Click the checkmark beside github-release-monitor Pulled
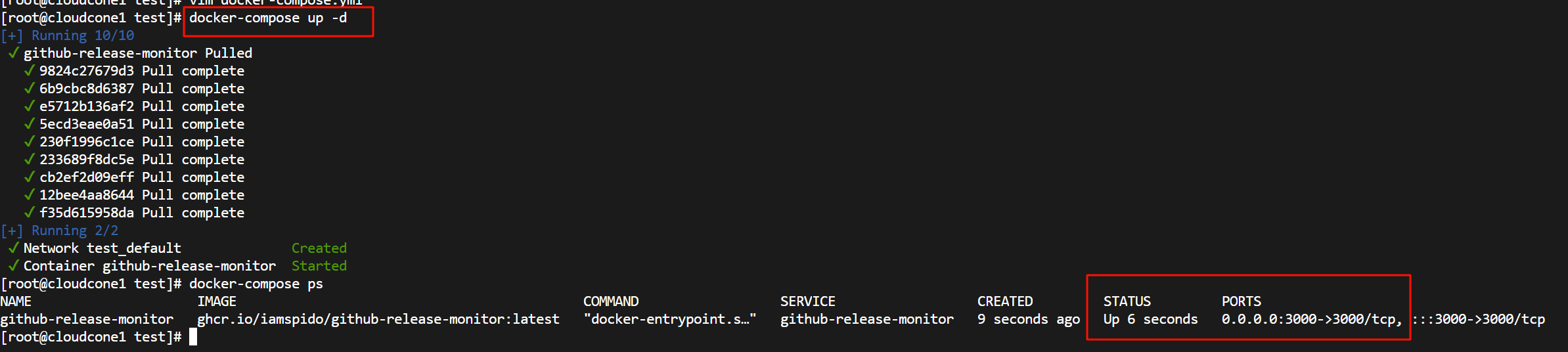Viewport: 1568px width, 352px height. click(x=13, y=53)
